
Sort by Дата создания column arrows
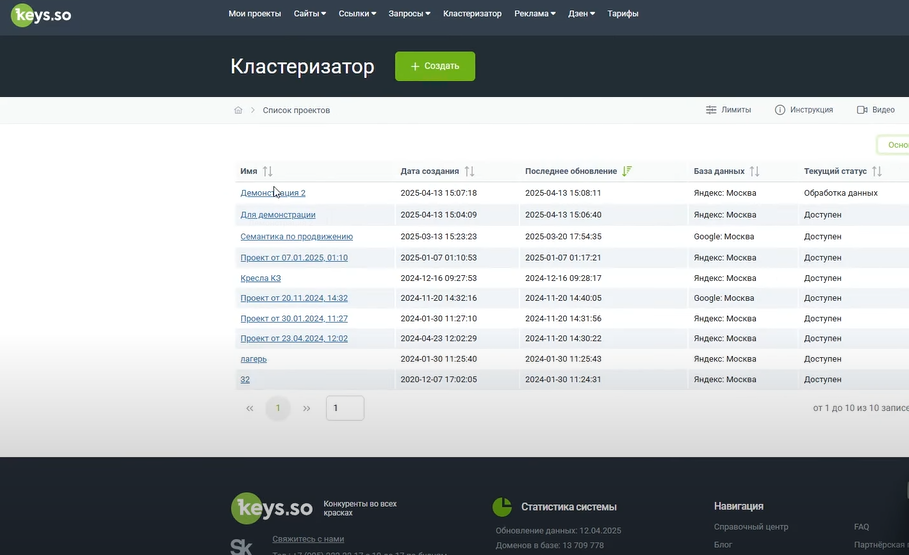[x=470, y=171]
